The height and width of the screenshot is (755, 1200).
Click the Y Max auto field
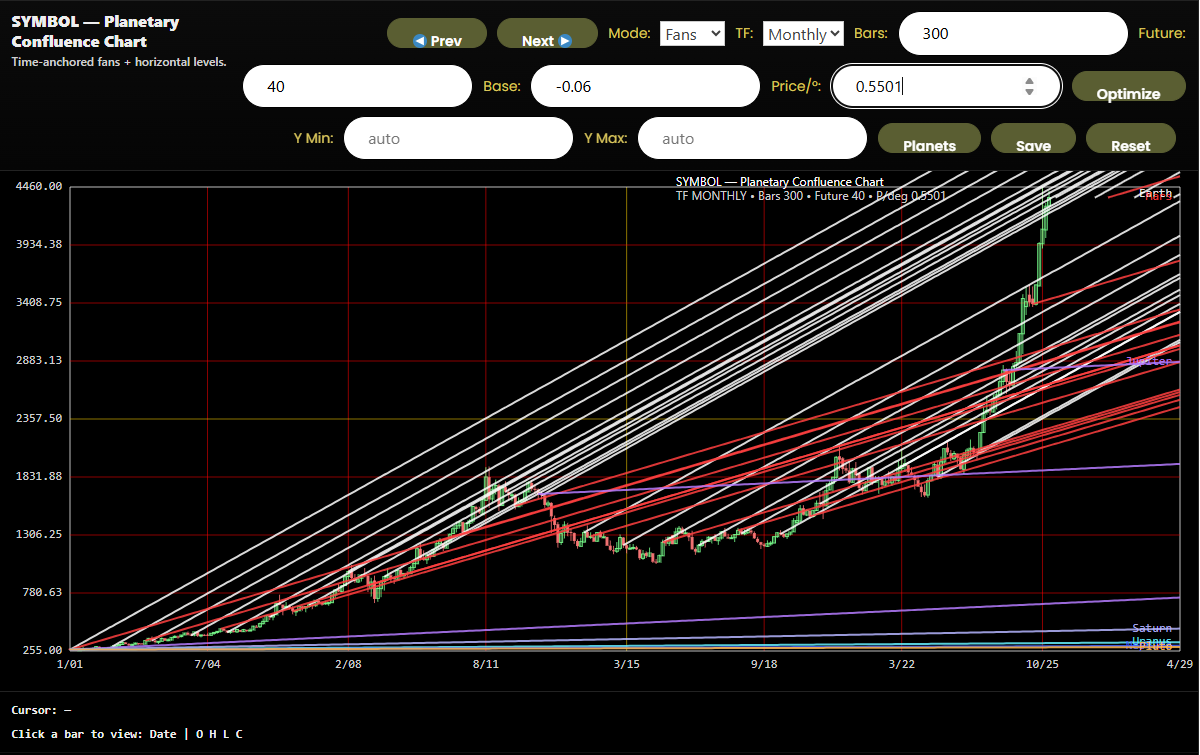tap(751, 139)
